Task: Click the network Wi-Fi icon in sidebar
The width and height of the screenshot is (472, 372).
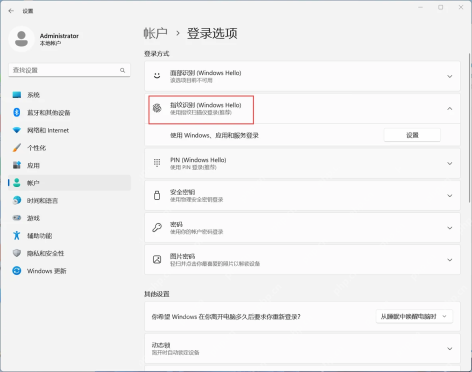Action: pyautogui.click(x=17, y=130)
